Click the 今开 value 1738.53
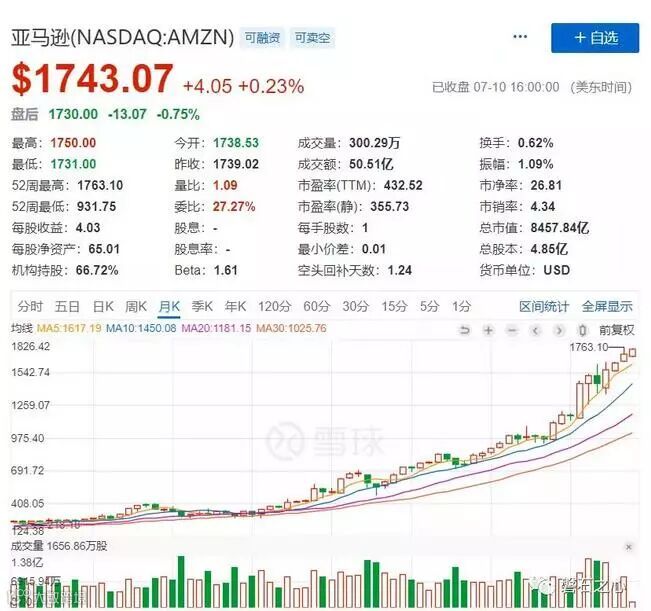651x611 pixels. pos(236,143)
